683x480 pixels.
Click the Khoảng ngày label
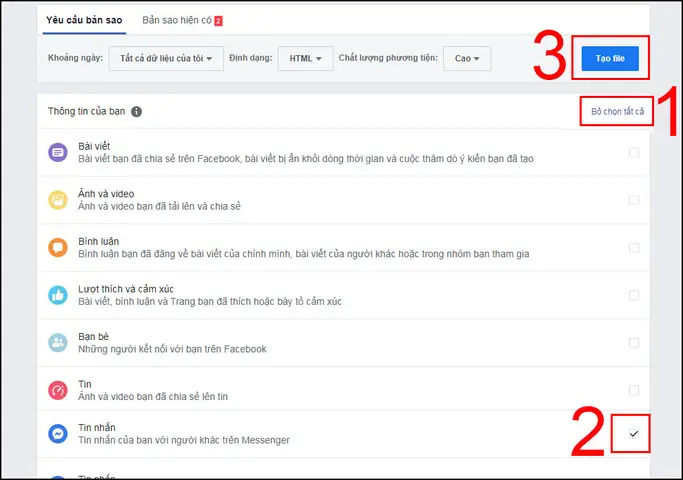[x=75, y=58]
